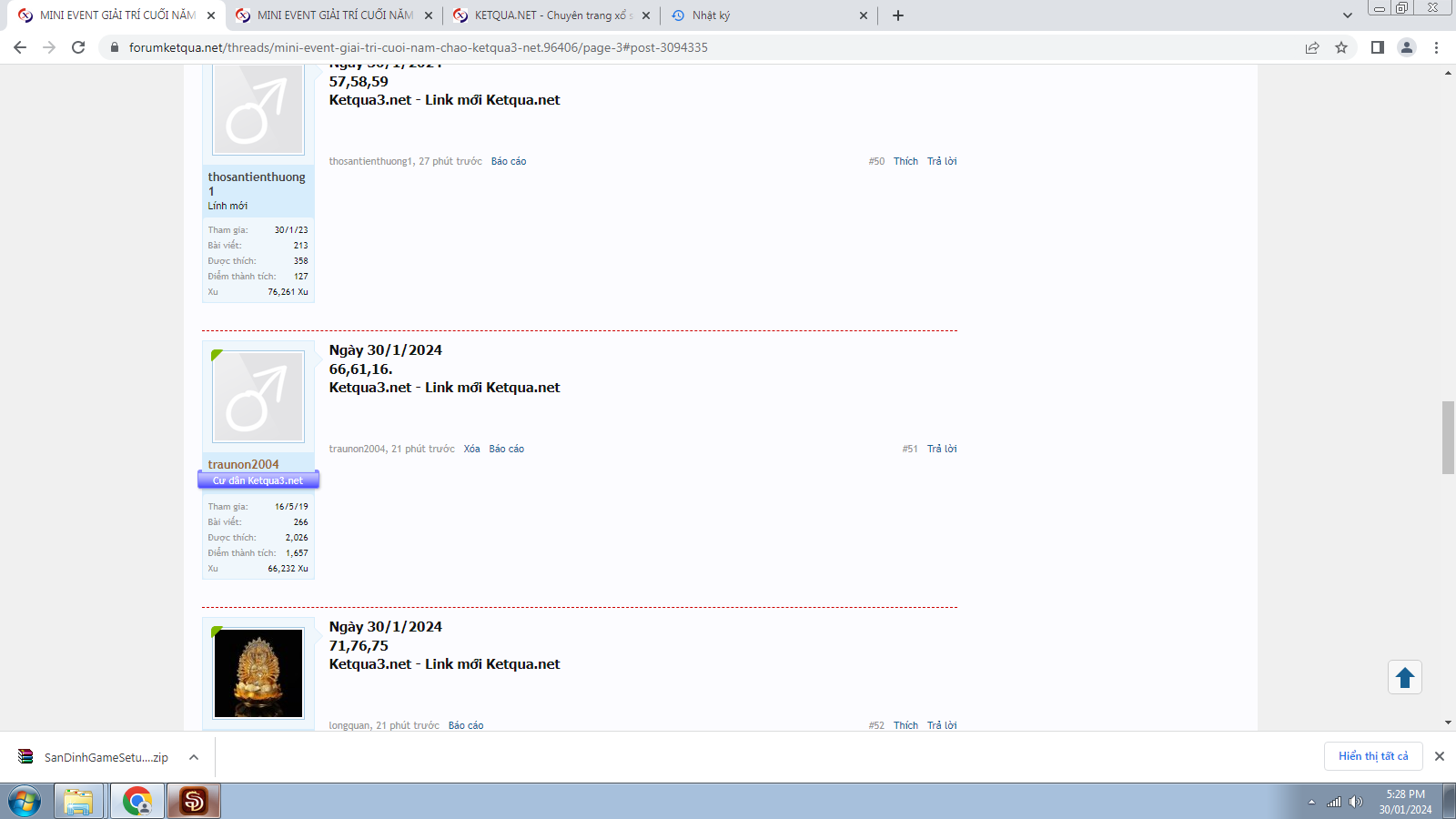Go forward to the next page
Viewport: 1456px width, 819px height.
[x=49, y=47]
